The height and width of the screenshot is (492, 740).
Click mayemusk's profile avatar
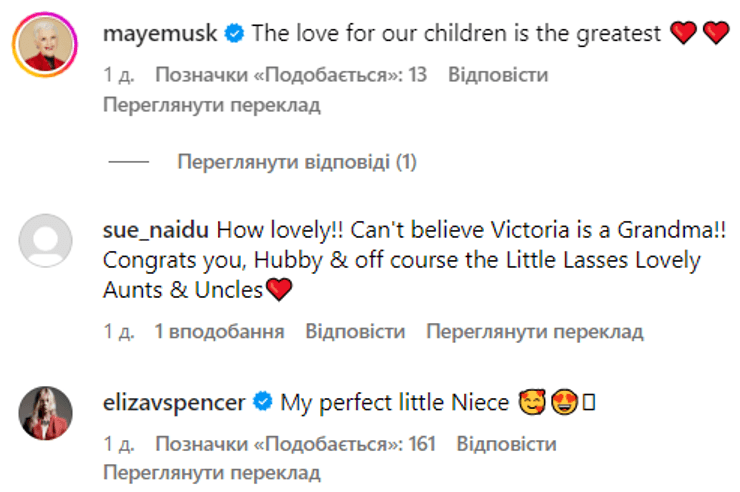[46, 44]
